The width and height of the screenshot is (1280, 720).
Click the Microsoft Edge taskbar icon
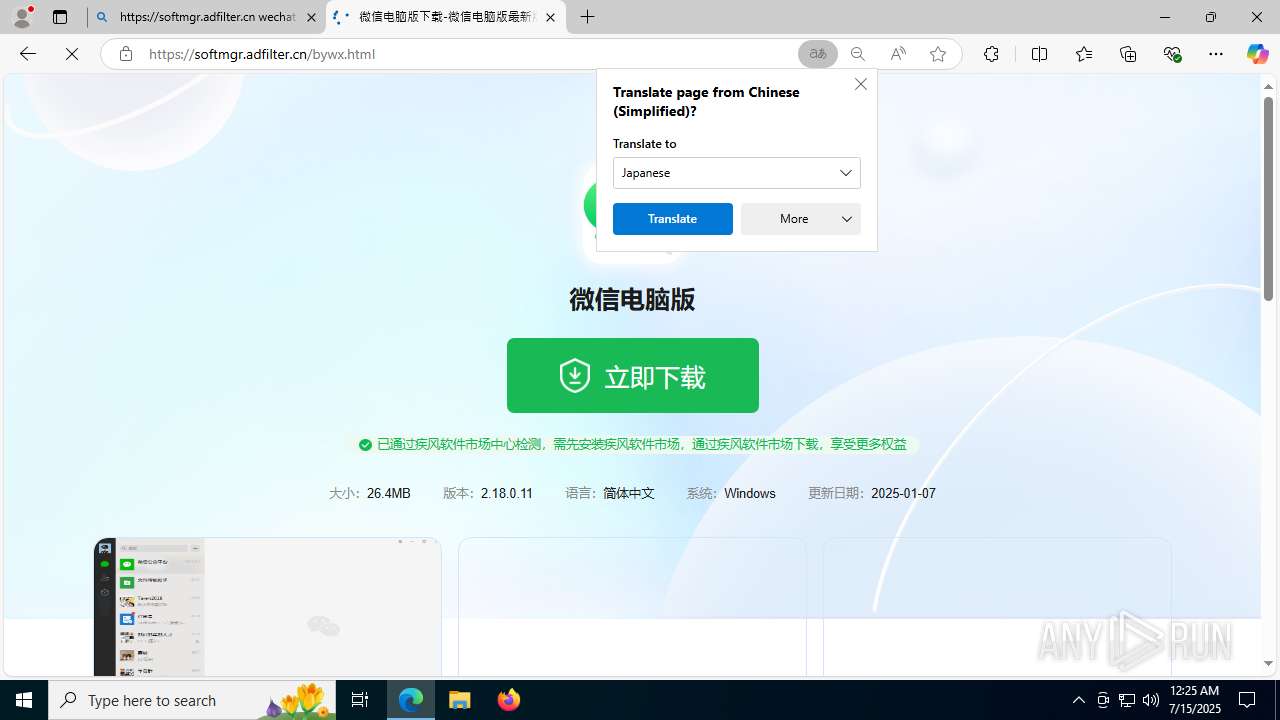[411, 700]
